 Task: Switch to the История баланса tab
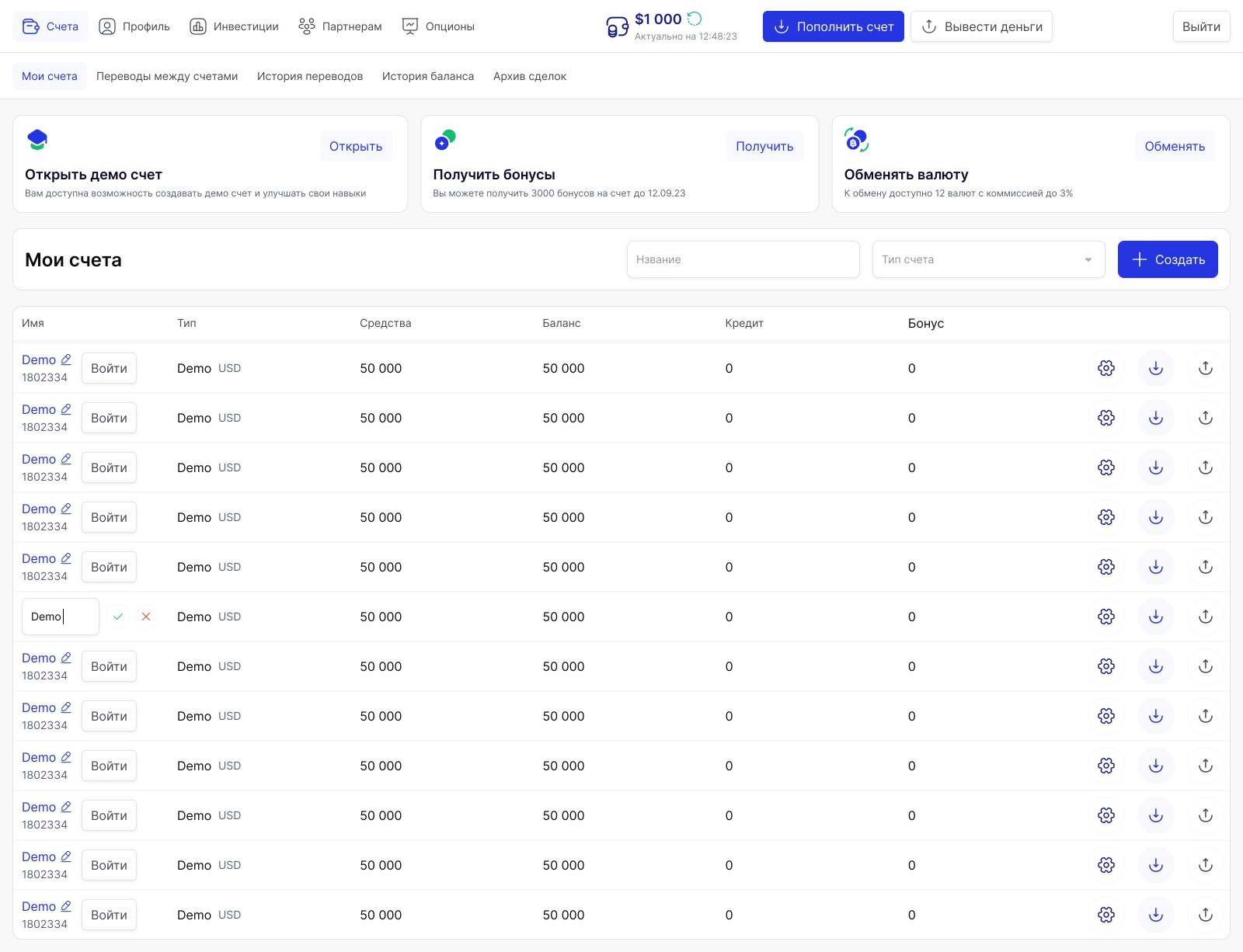428,76
